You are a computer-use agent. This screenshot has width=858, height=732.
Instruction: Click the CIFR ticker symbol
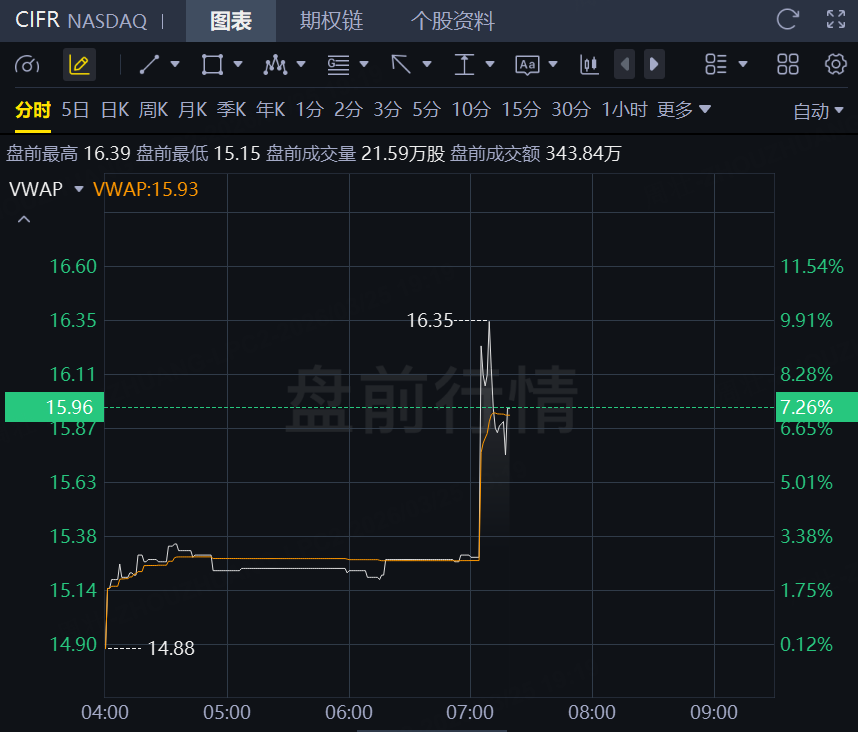click(x=37, y=20)
